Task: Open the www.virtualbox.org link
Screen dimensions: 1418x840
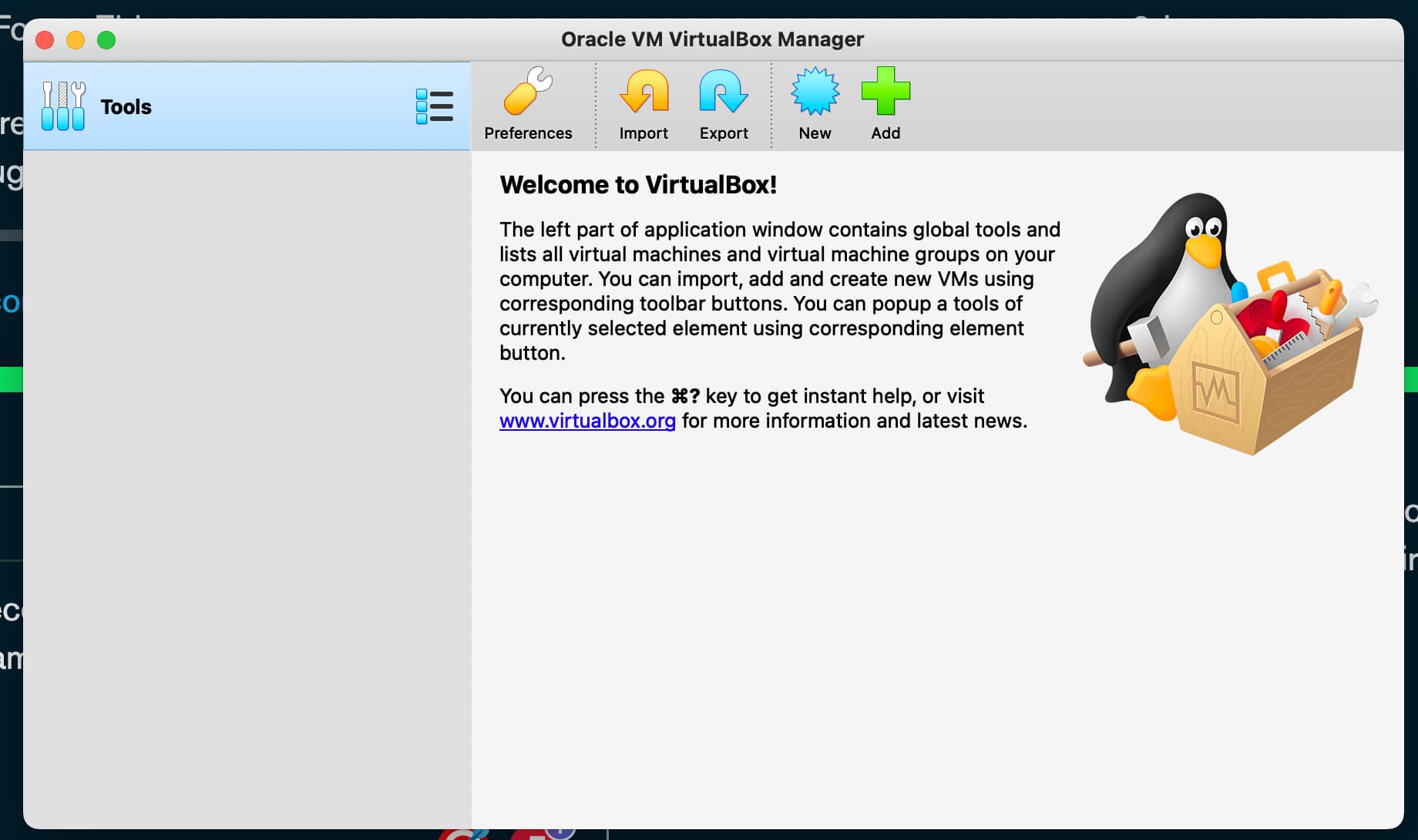Action: (587, 421)
